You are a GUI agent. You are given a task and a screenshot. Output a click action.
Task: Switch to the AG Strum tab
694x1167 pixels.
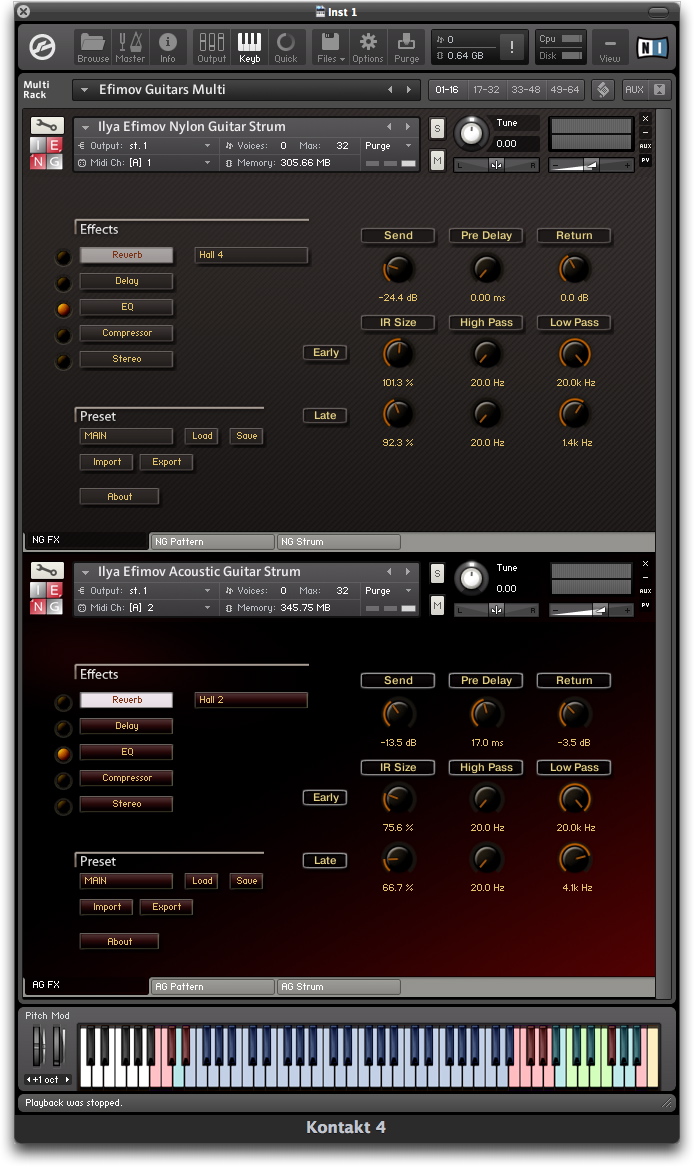pos(339,987)
